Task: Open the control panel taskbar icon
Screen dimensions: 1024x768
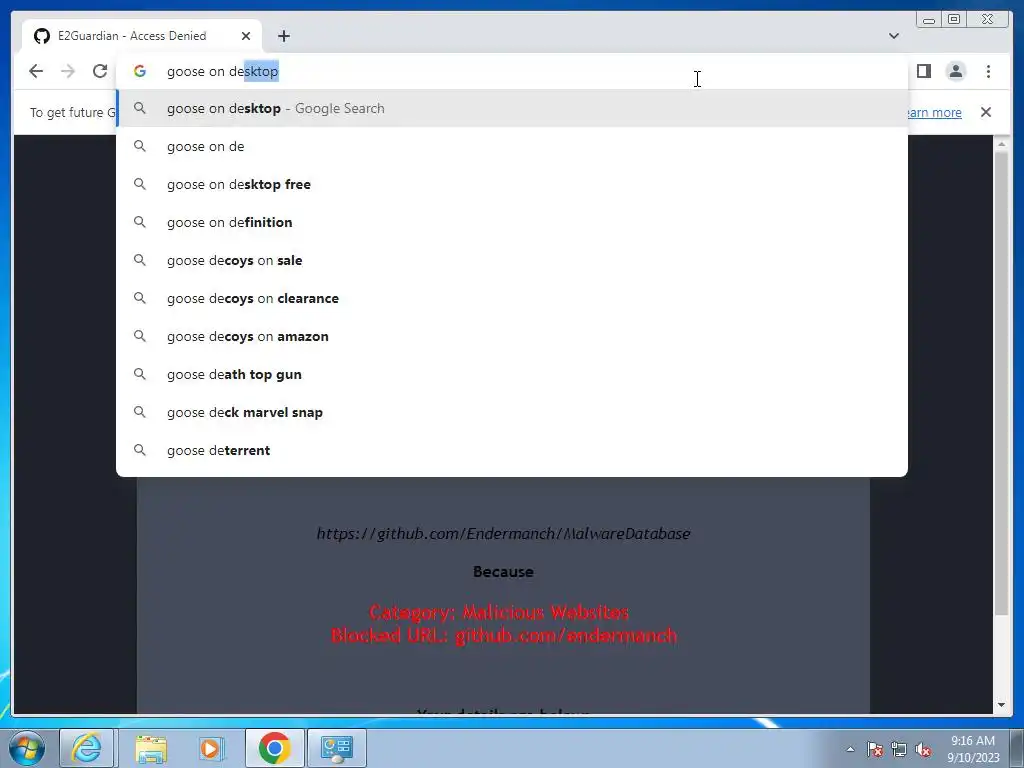Action: pos(337,748)
